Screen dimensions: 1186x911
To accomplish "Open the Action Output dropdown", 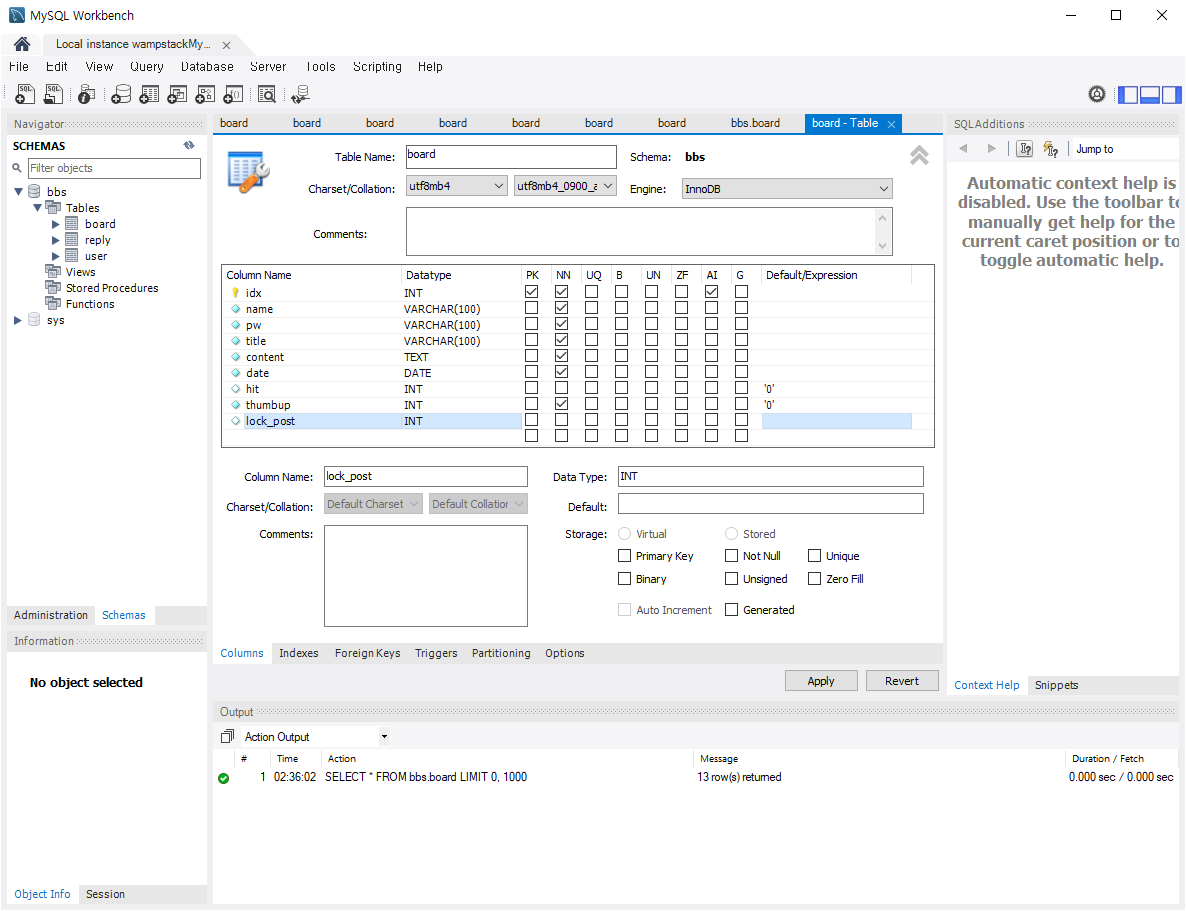I will (x=384, y=736).
